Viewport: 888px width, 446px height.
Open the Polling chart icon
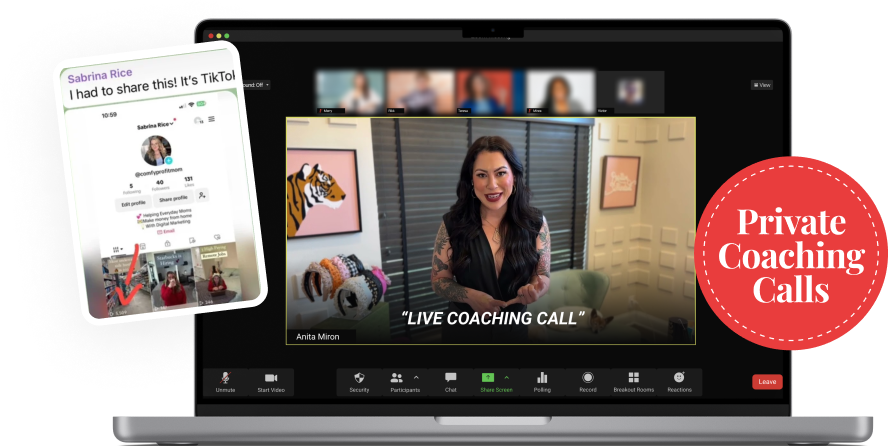click(542, 378)
